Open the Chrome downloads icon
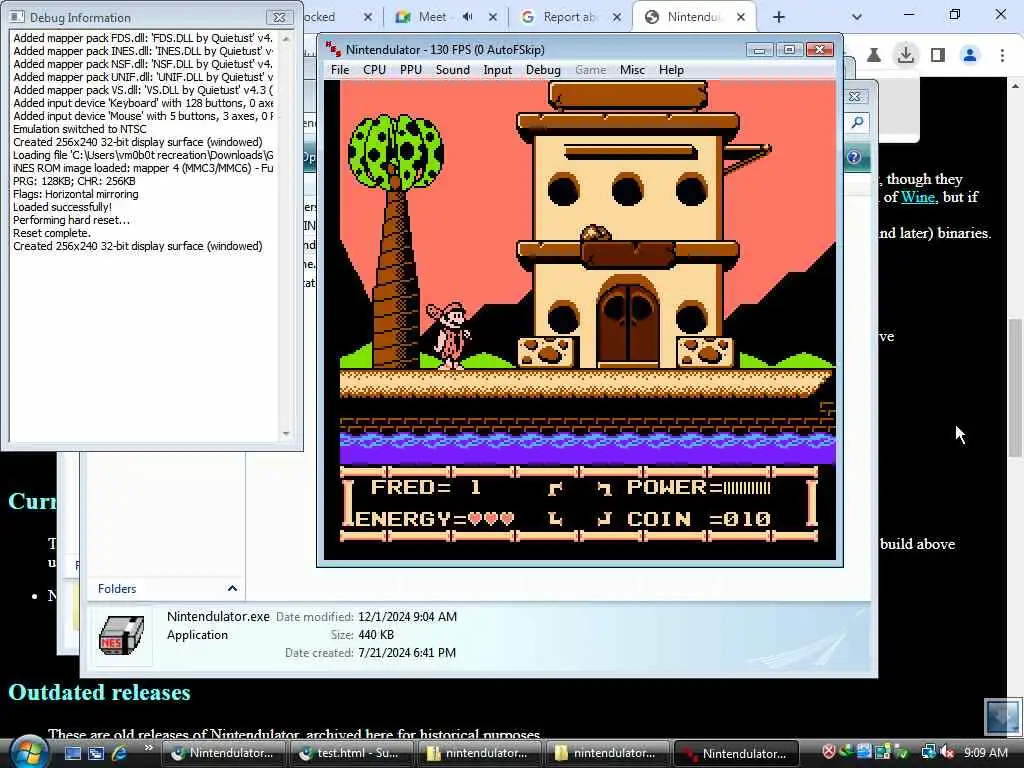Viewport: 1024px width, 768px height. click(x=906, y=55)
